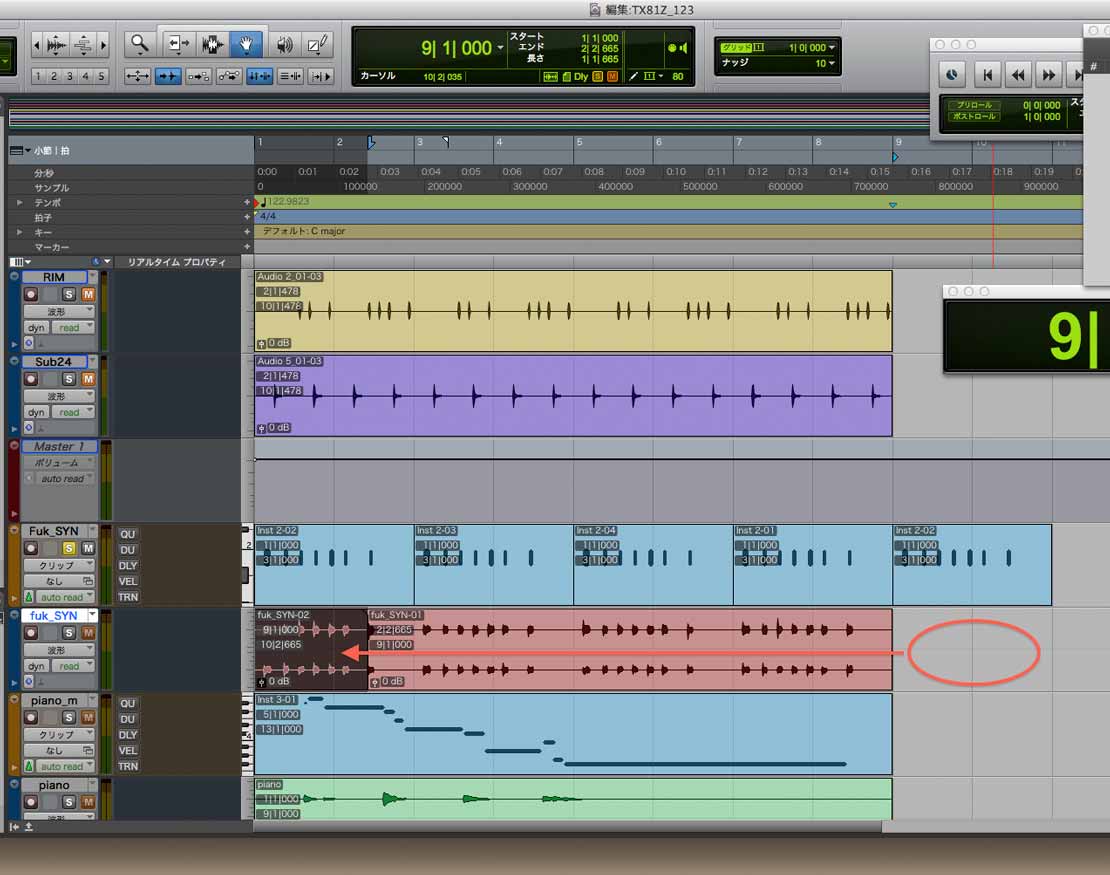Click the Audio 5_01-03 clip 0 dB gain badge
The image size is (1110, 875).
tap(274, 428)
